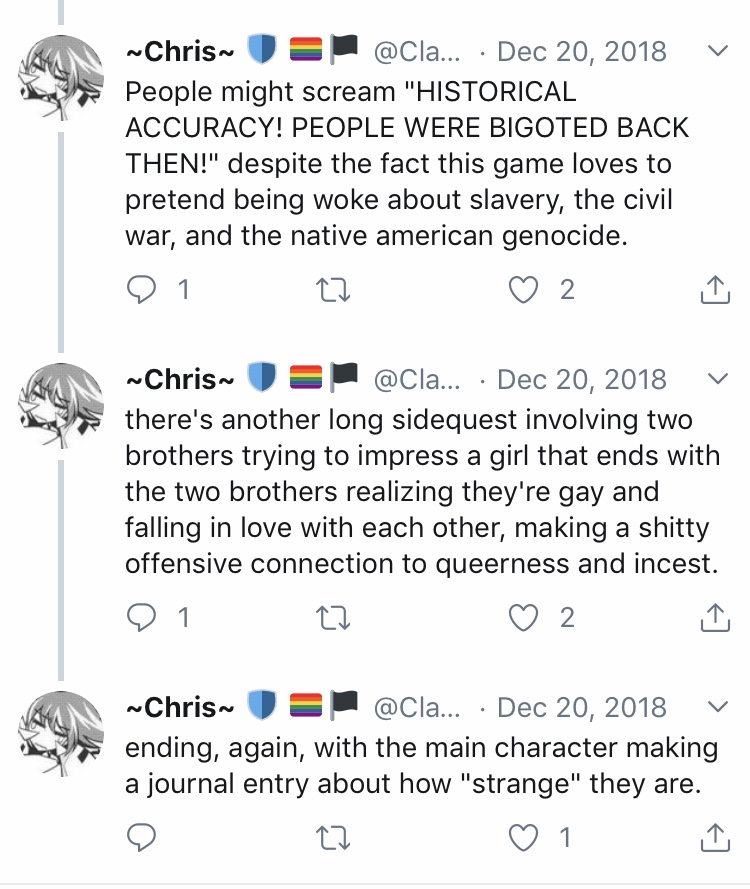Share the third tweet about journal entry

715,837
